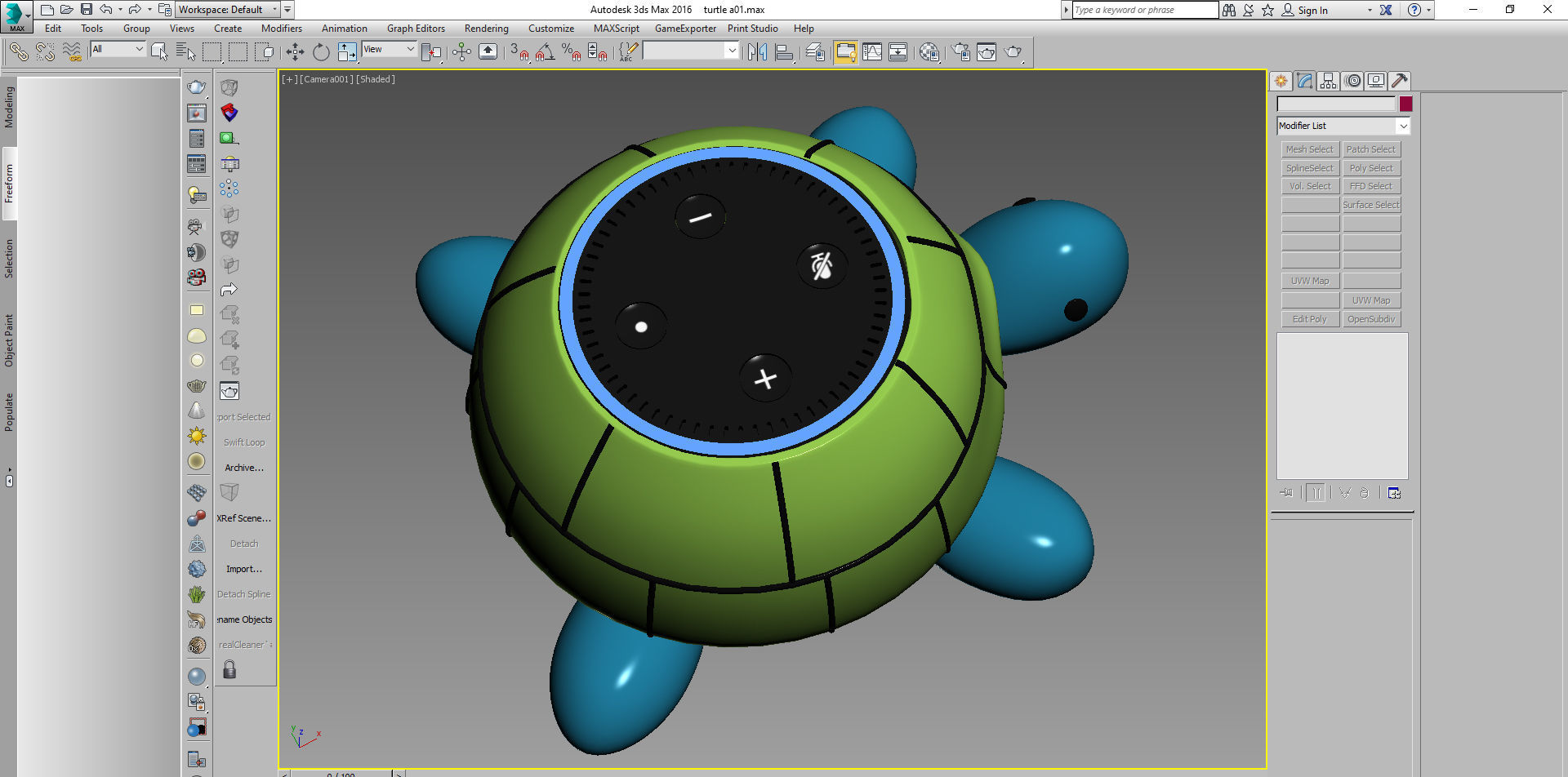Image resolution: width=1568 pixels, height=777 pixels.
Task: Click the Mirror tool icon
Action: pyautogui.click(x=758, y=52)
